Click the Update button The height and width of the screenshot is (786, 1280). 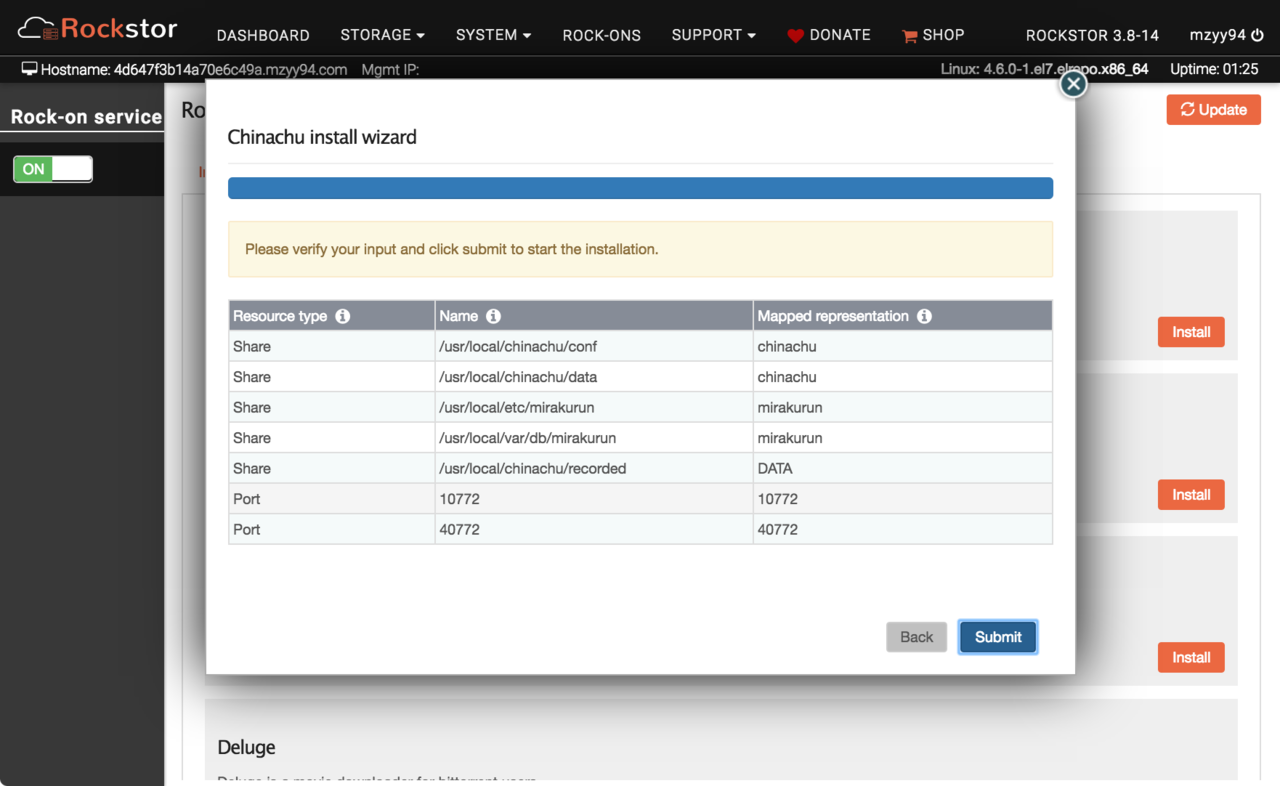(1213, 110)
